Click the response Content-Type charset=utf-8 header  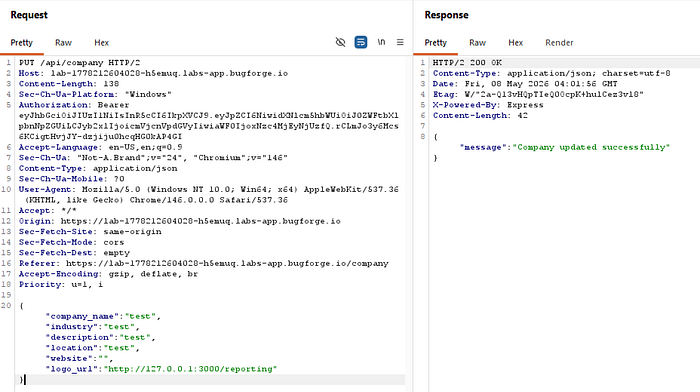(551, 73)
